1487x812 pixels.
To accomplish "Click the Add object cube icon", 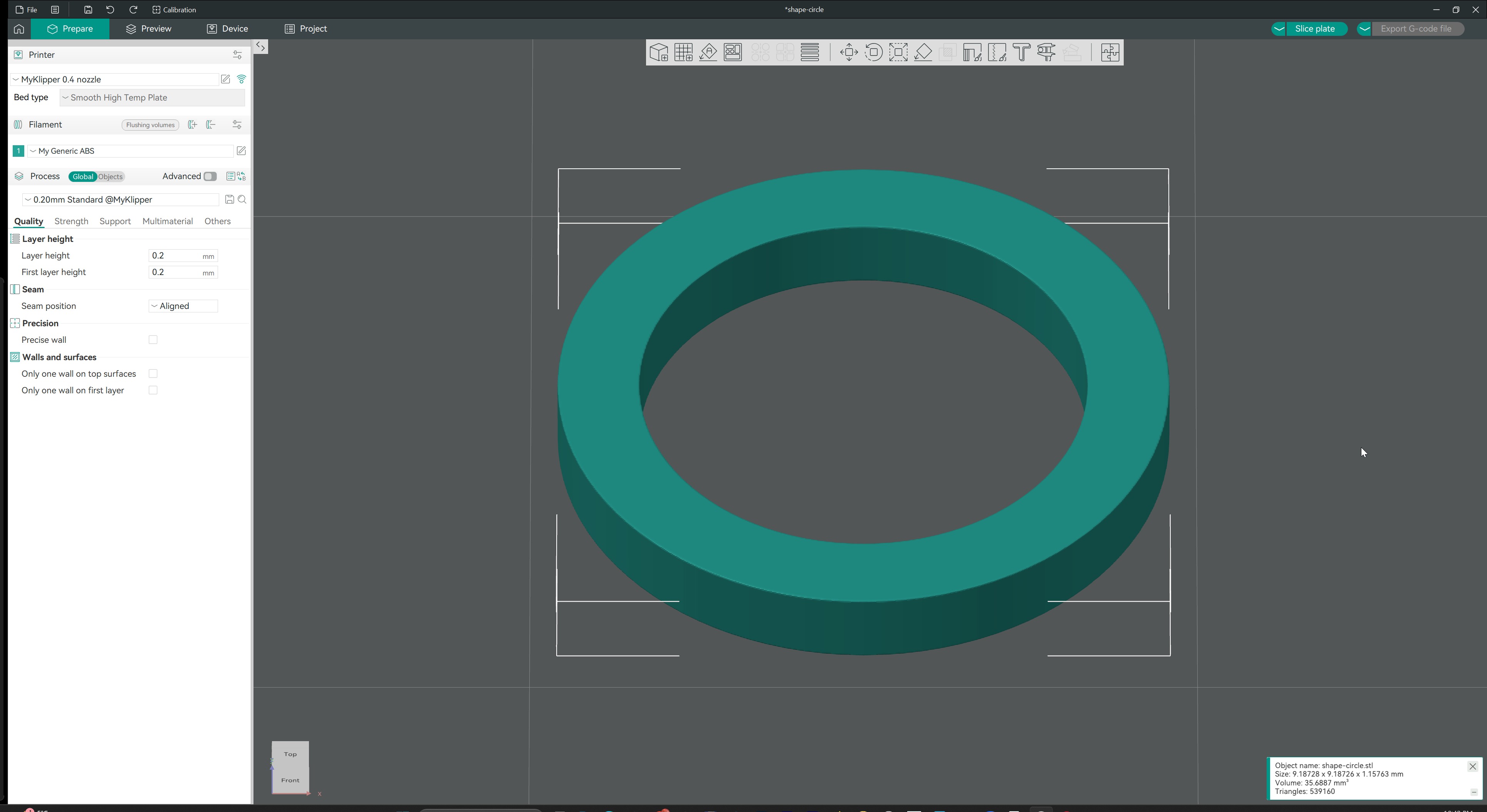I will coord(659,52).
